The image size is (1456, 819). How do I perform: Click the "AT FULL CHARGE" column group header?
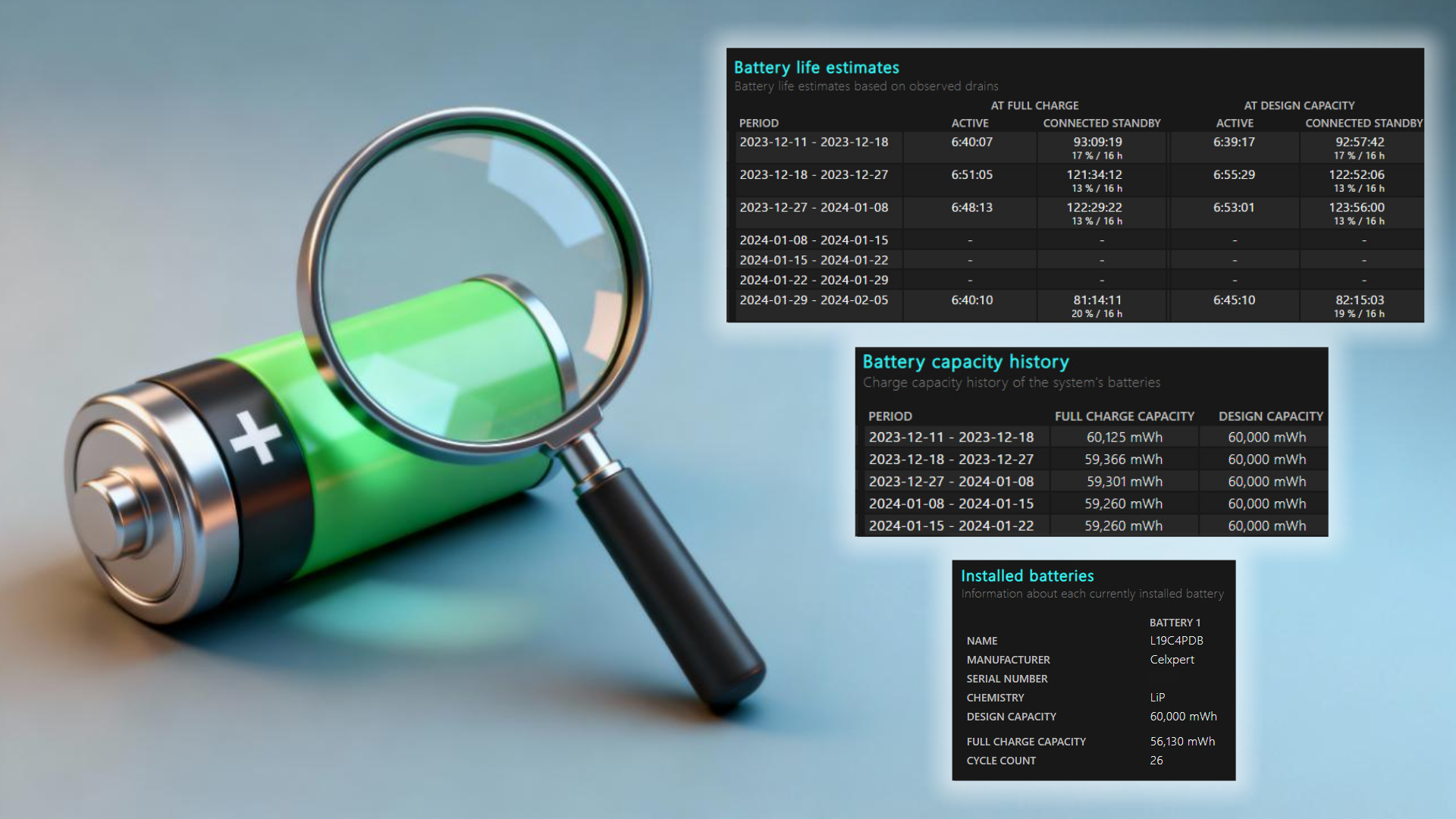(x=1034, y=105)
